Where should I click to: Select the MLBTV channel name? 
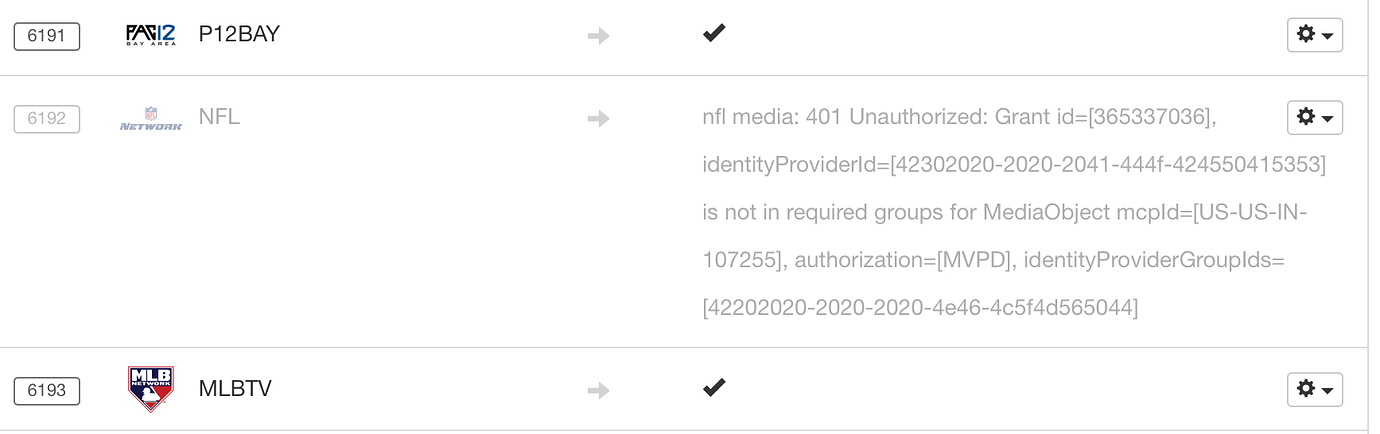coord(235,389)
